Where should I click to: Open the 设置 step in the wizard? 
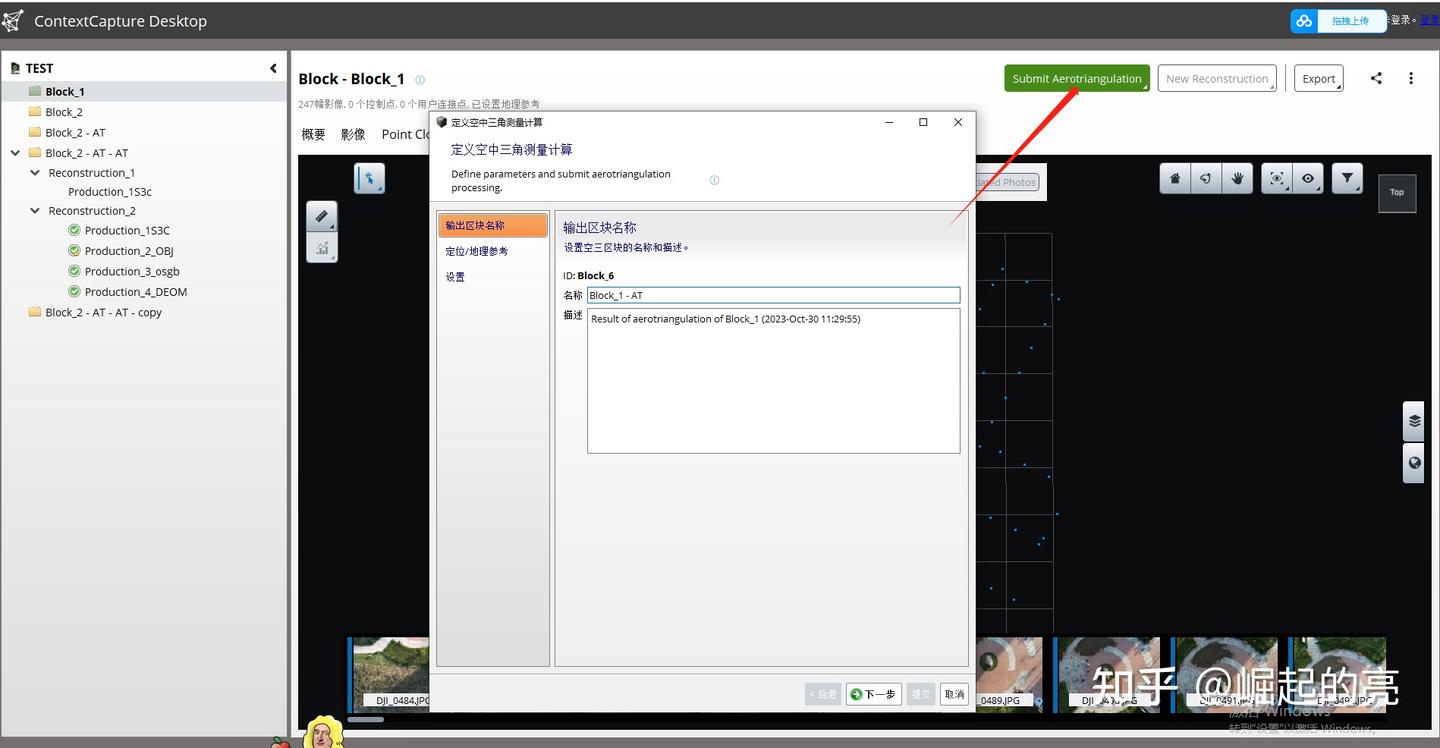455,277
